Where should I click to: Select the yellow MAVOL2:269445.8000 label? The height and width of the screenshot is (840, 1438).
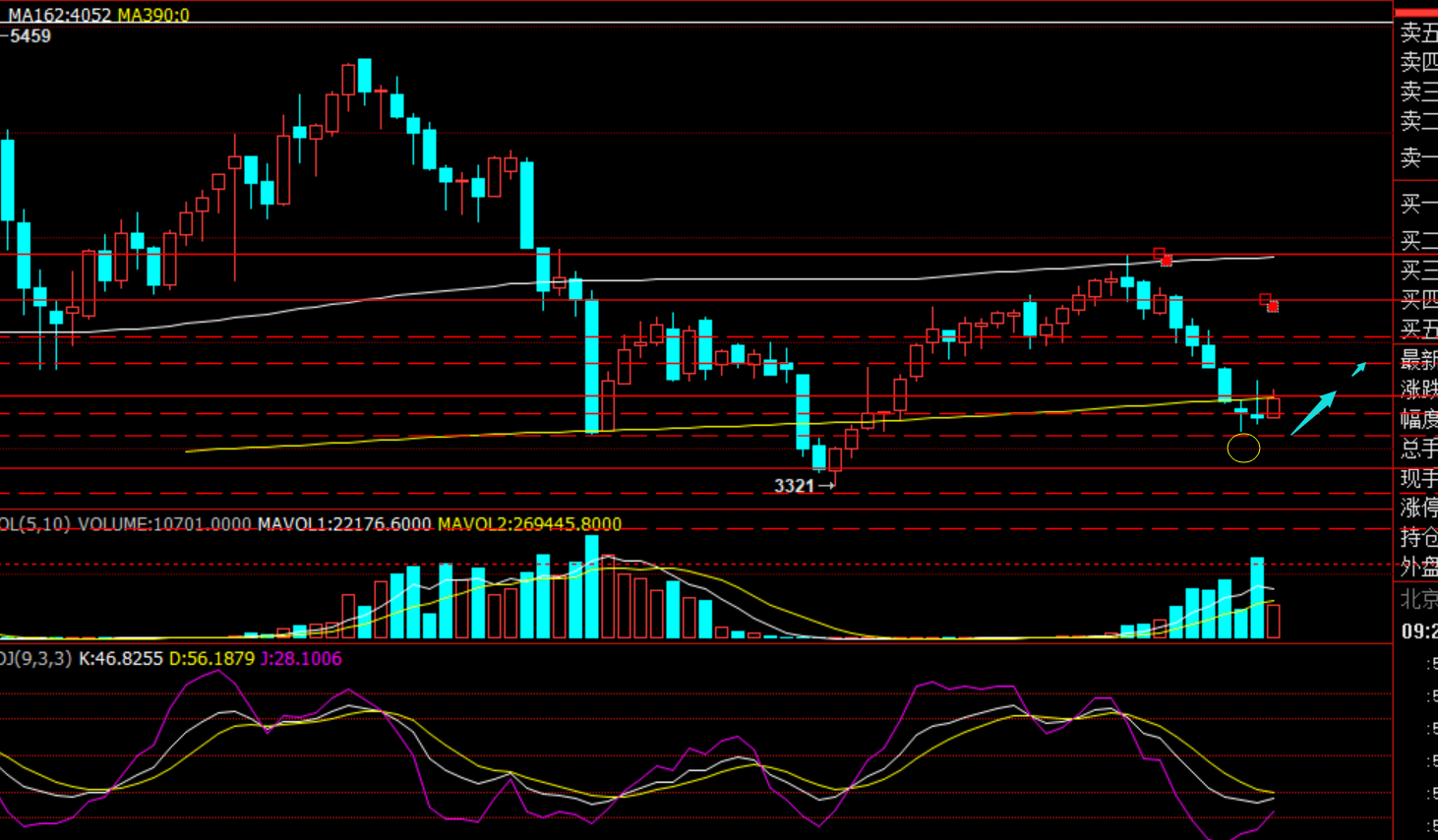[x=529, y=524]
